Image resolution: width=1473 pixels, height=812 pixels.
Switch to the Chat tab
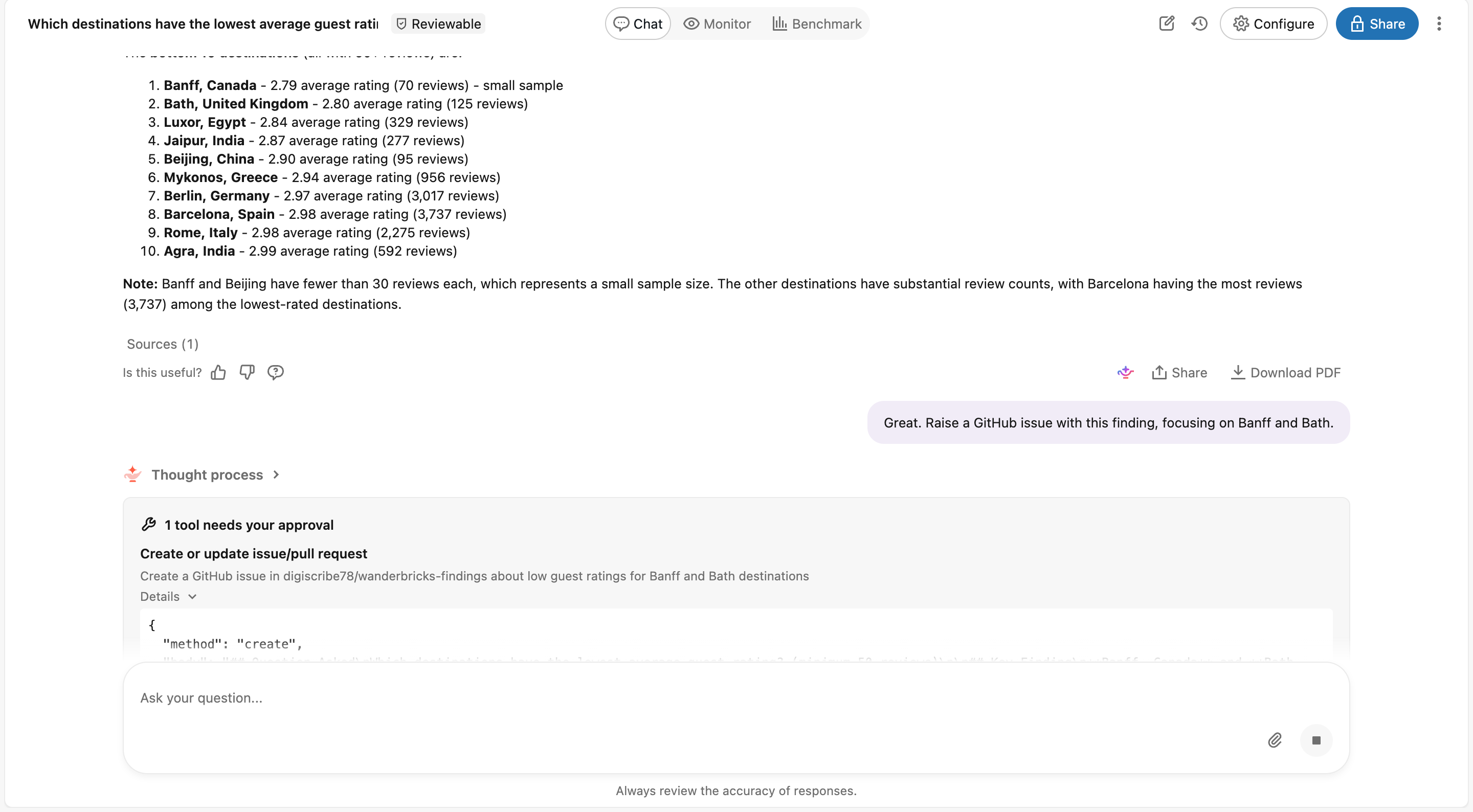[638, 24]
